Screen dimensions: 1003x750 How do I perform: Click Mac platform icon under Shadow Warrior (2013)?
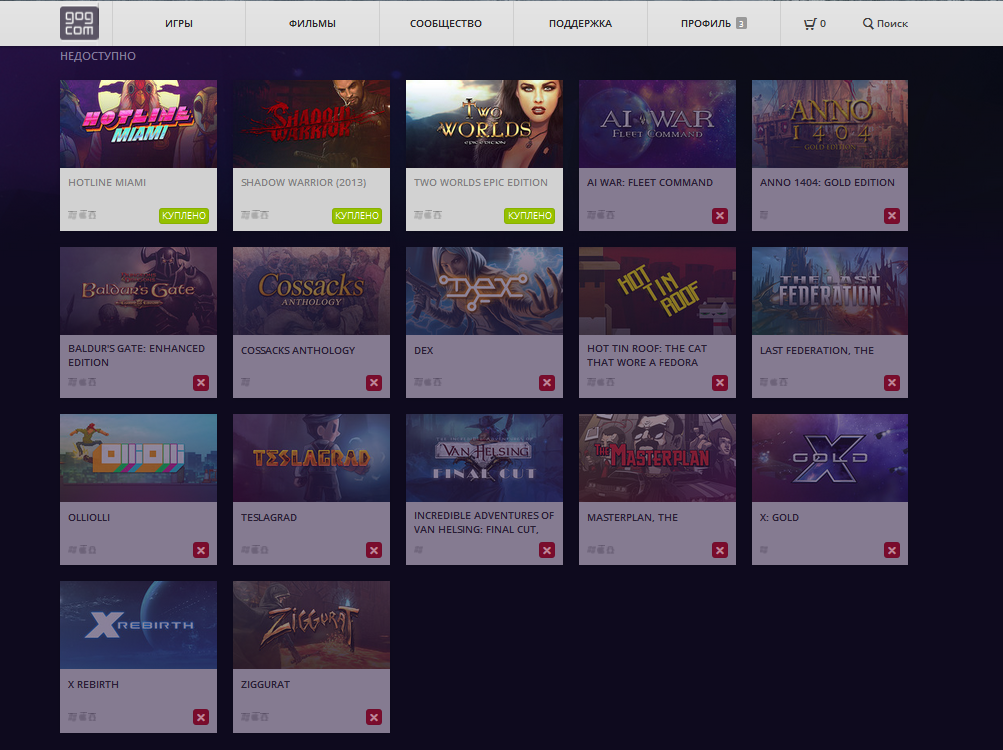[255, 214]
